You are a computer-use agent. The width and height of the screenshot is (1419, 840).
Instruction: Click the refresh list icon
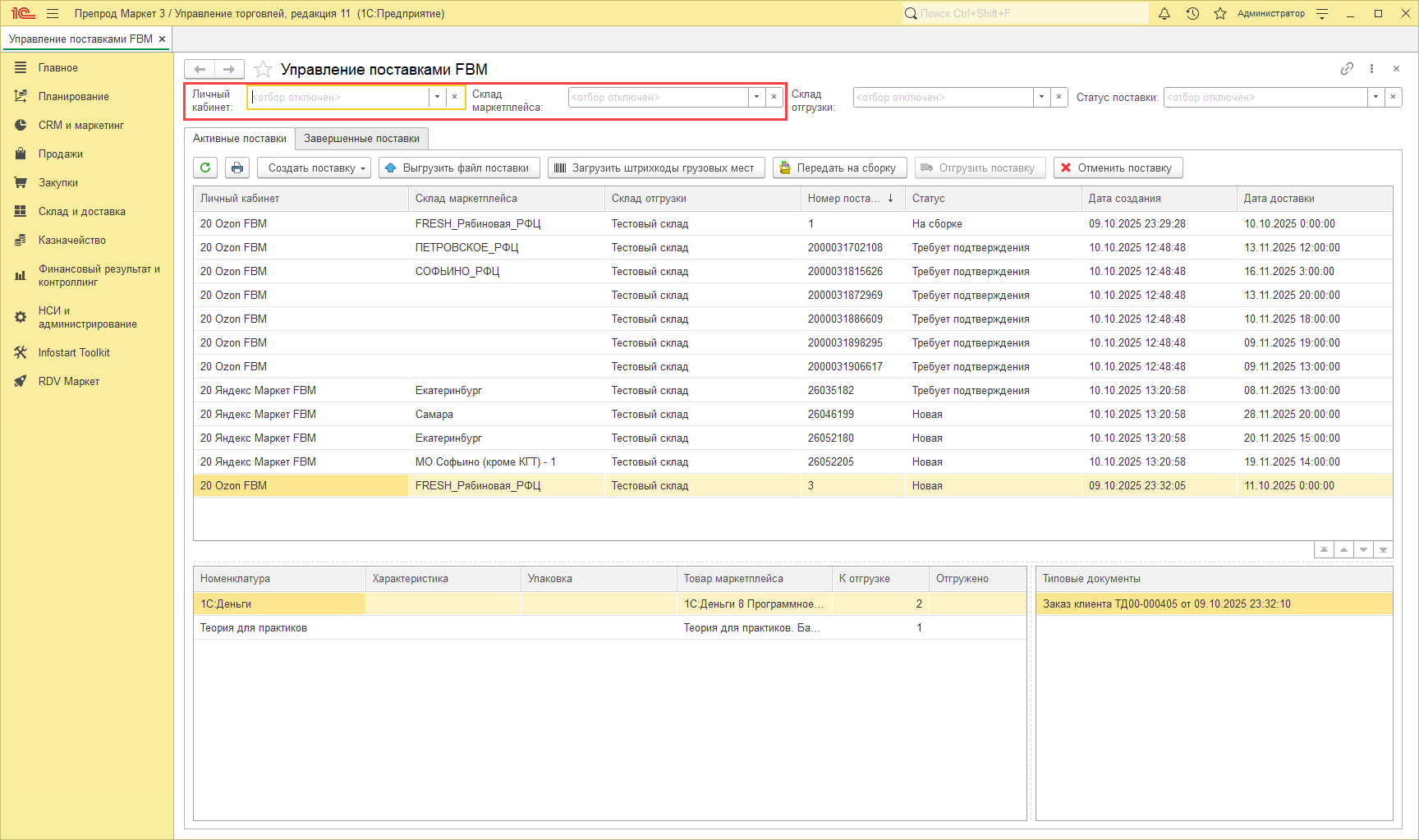[x=205, y=168]
